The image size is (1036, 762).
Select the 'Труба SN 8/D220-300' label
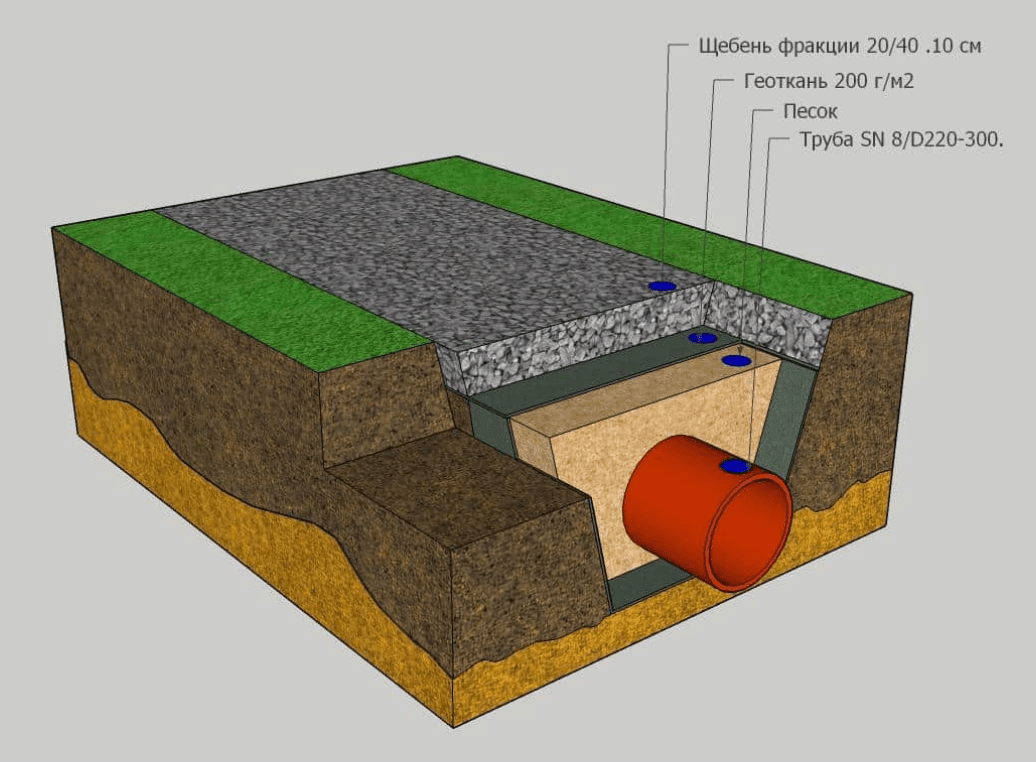click(x=900, y=141)
